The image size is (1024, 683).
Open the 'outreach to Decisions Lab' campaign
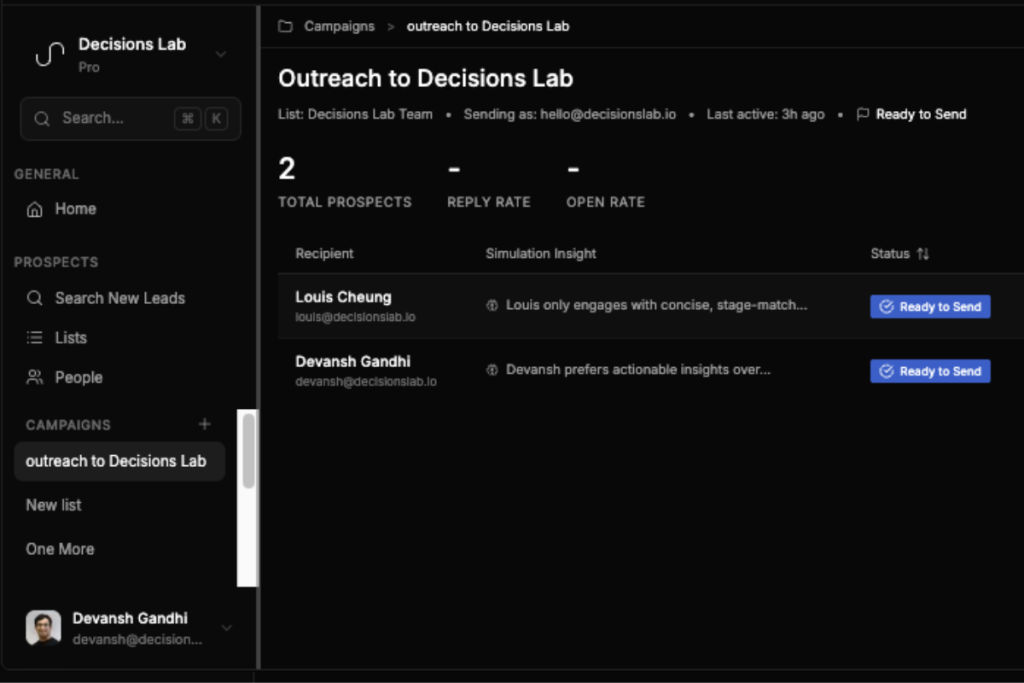tap(120, 461)
